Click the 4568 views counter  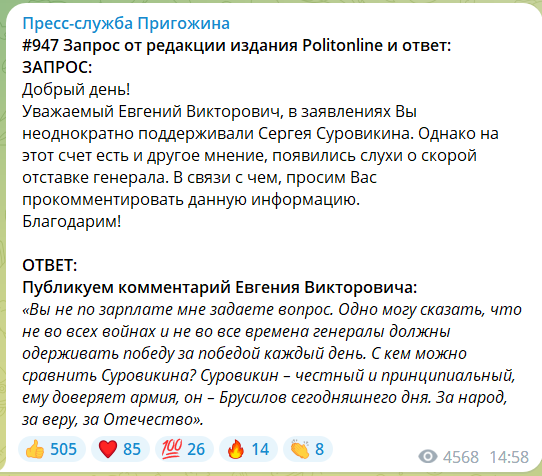click(x=461, y=457)
